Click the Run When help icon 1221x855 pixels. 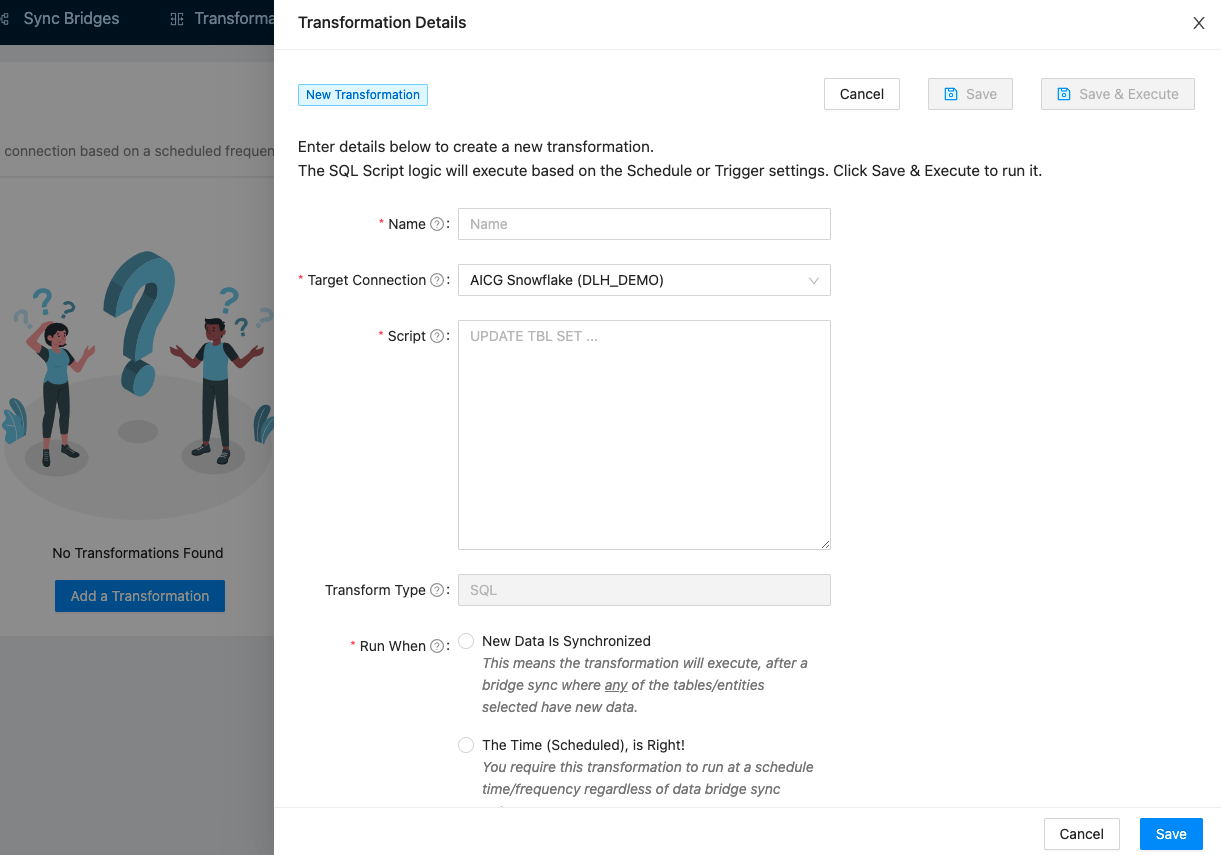tap(437, 646)
